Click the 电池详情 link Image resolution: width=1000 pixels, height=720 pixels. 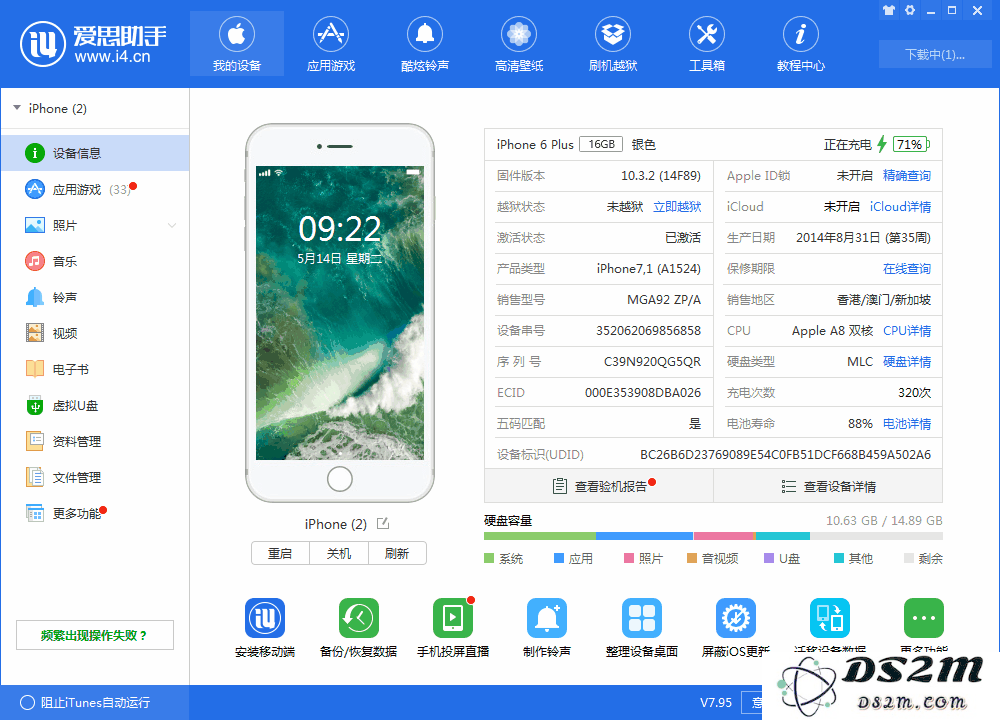906,423
